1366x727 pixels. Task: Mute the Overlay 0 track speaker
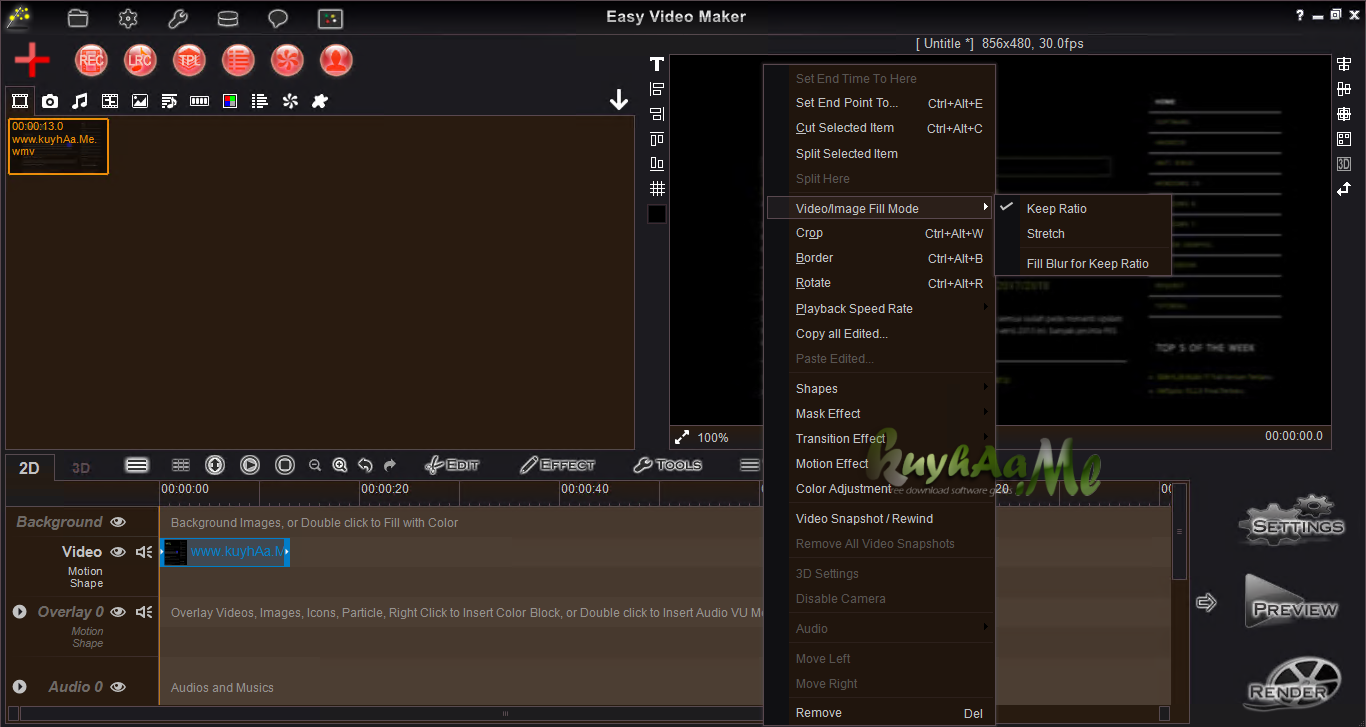144,612
